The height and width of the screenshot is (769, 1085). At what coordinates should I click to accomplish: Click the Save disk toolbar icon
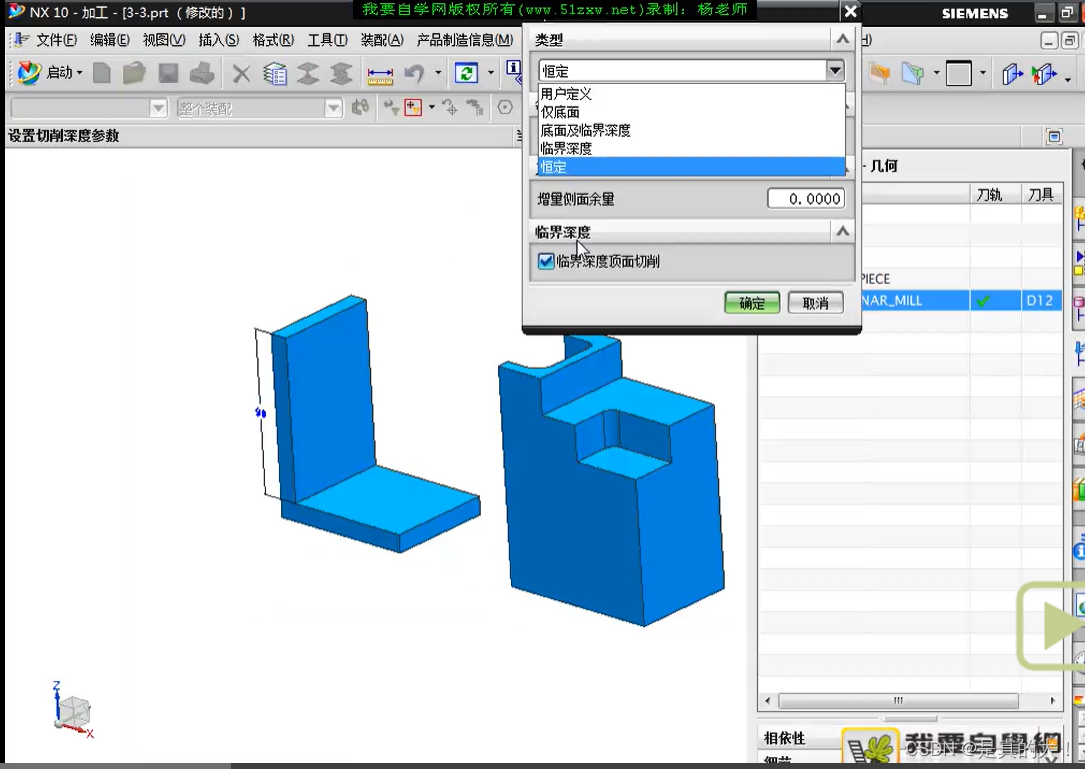coord(168,73)
